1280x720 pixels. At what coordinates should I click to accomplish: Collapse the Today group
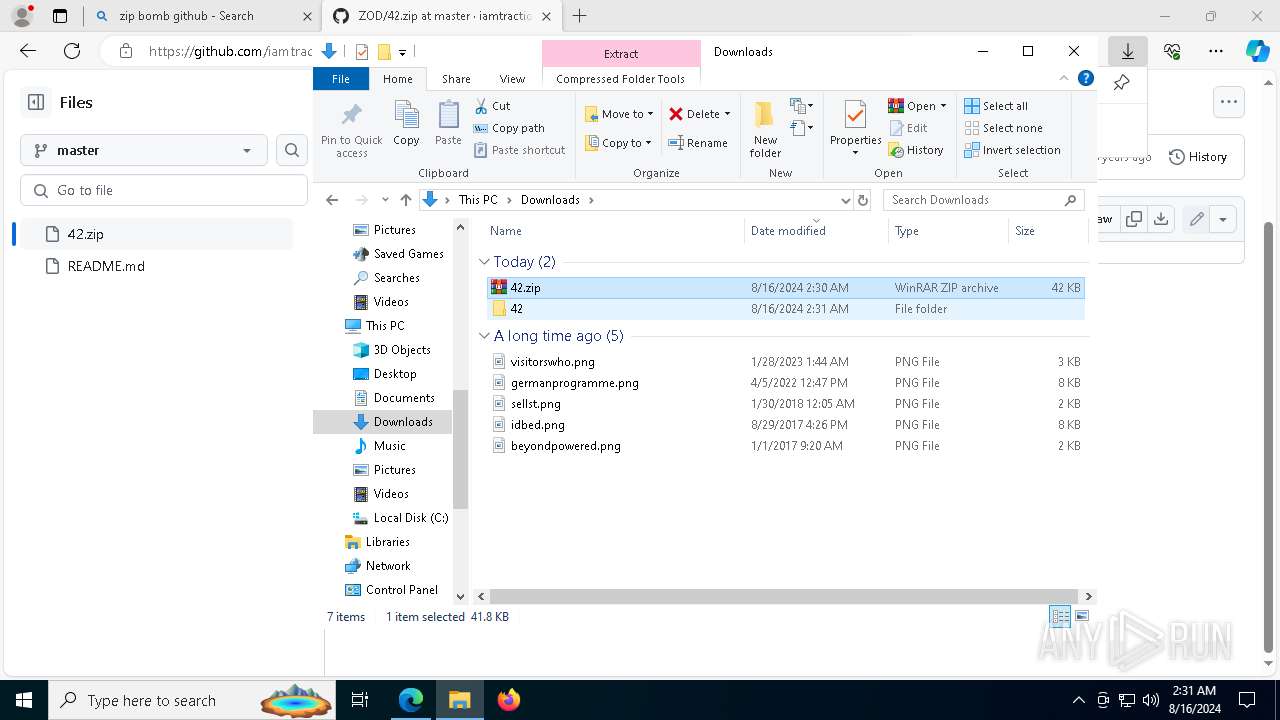point(484,262)
